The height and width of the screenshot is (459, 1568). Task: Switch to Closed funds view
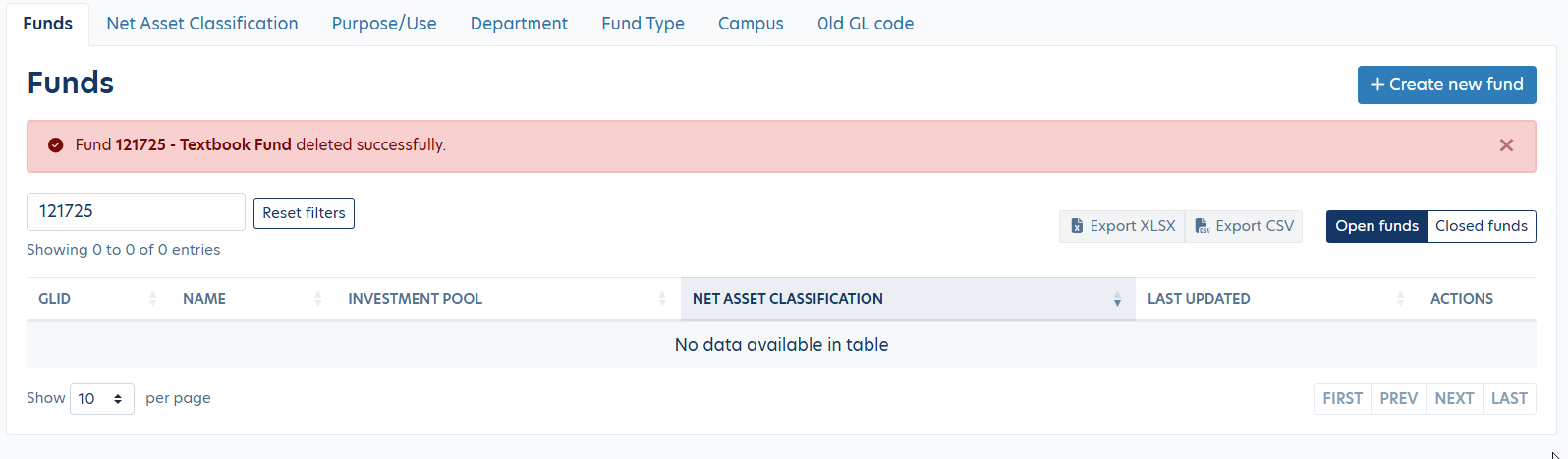click(1481, 226)
